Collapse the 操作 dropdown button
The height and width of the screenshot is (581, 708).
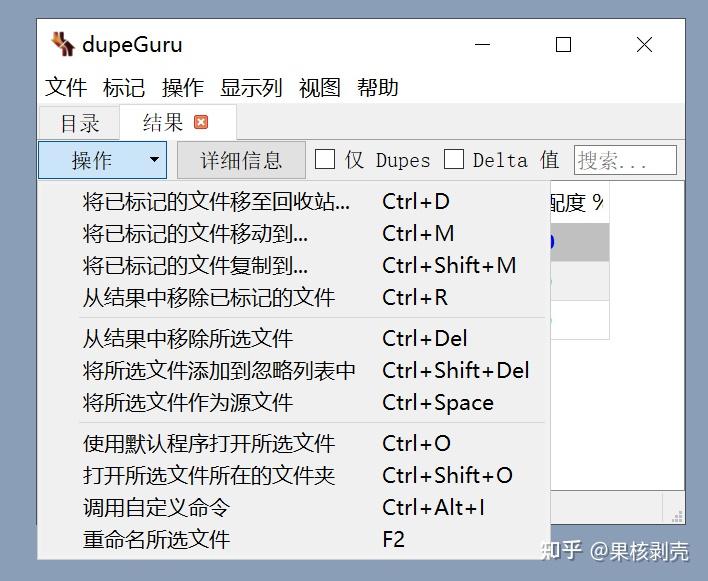coord(102,160)
